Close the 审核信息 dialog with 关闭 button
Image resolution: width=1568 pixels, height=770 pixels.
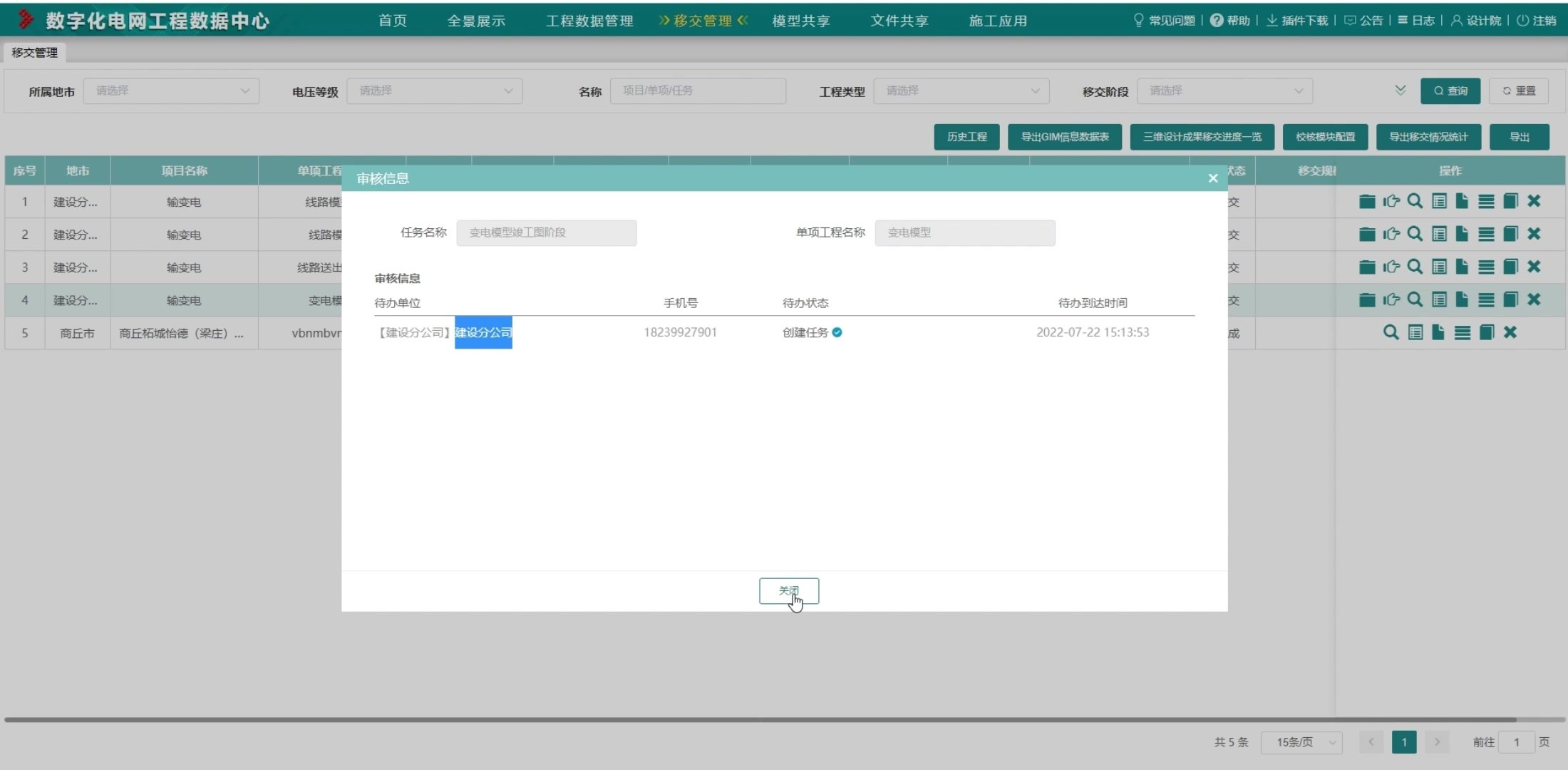789,591
